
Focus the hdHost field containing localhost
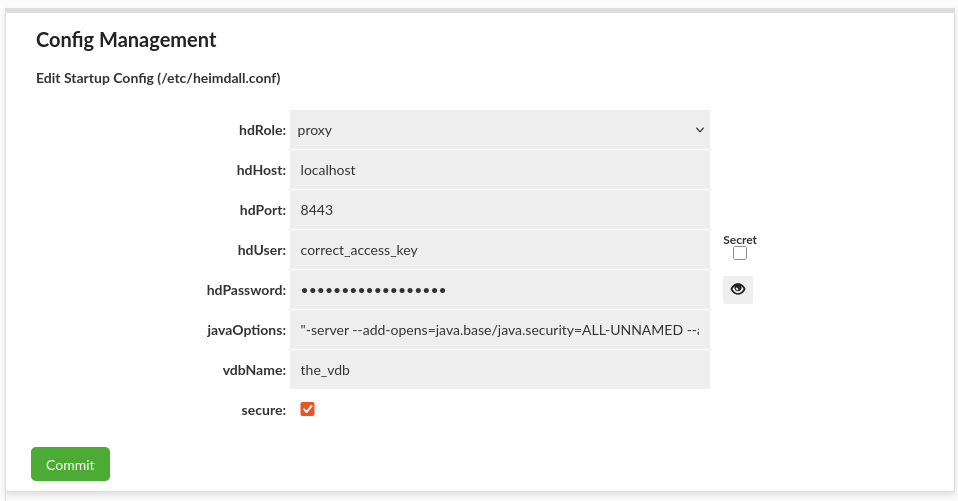[x=500, y=170]
